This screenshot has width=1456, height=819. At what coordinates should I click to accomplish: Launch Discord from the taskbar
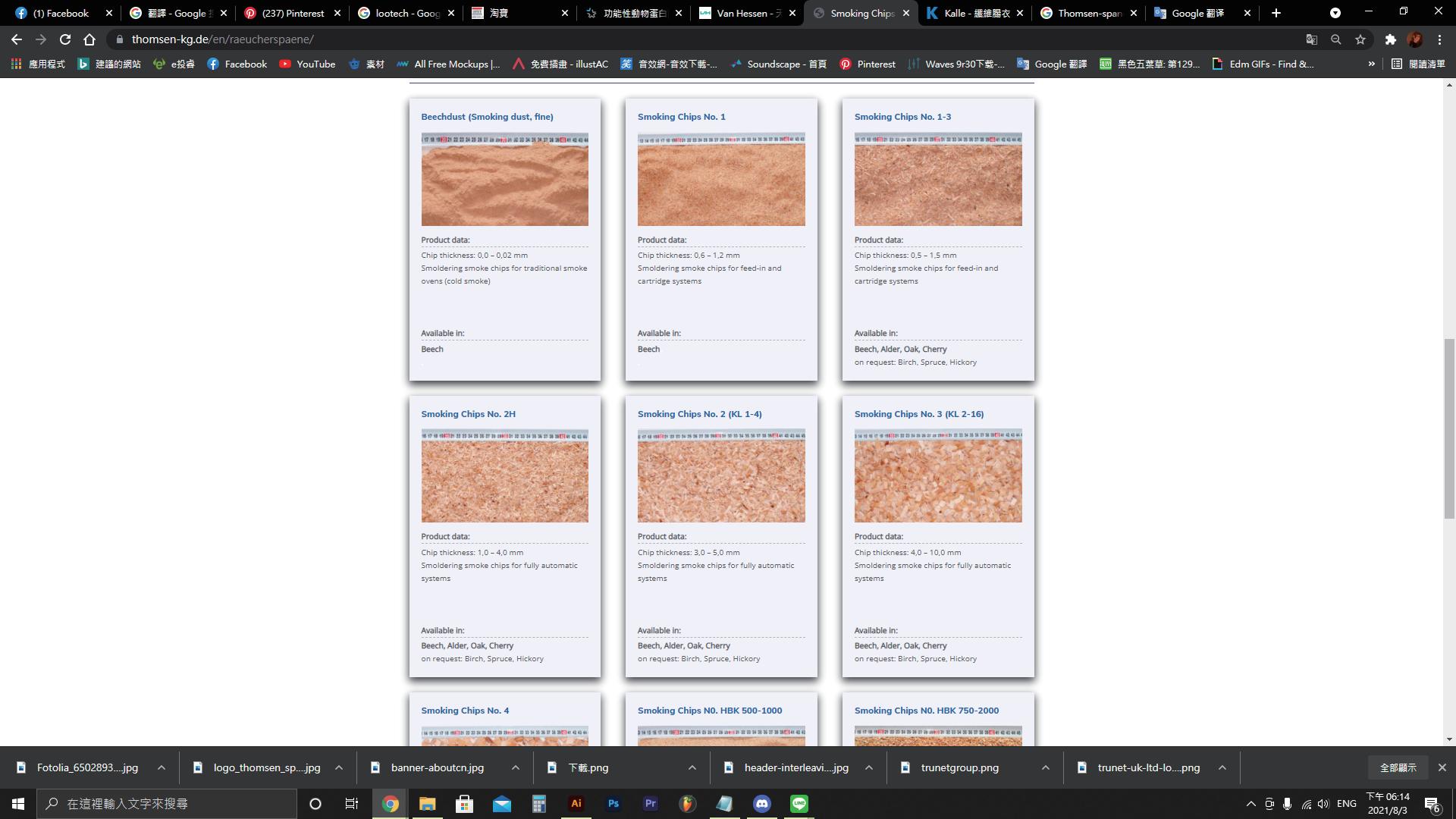coord(762,804)
